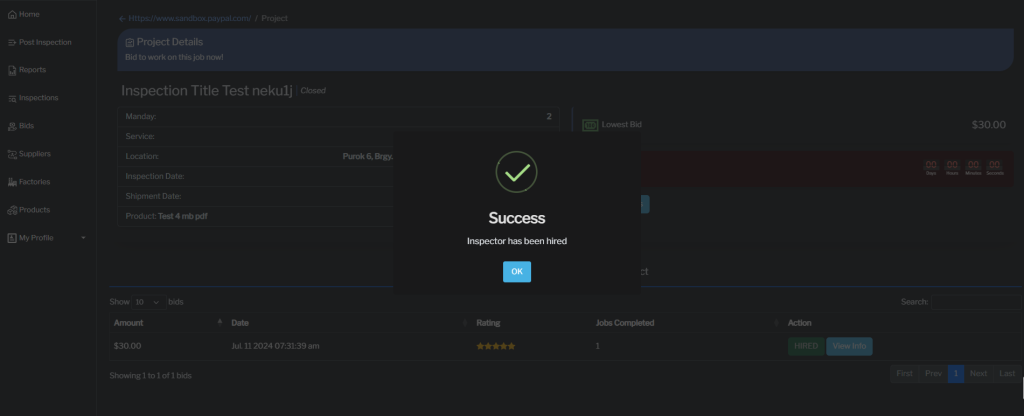The width and height of the screenshot is (1024, 416).
Task: Click the Days countdown box
Action: pos(931,168)
